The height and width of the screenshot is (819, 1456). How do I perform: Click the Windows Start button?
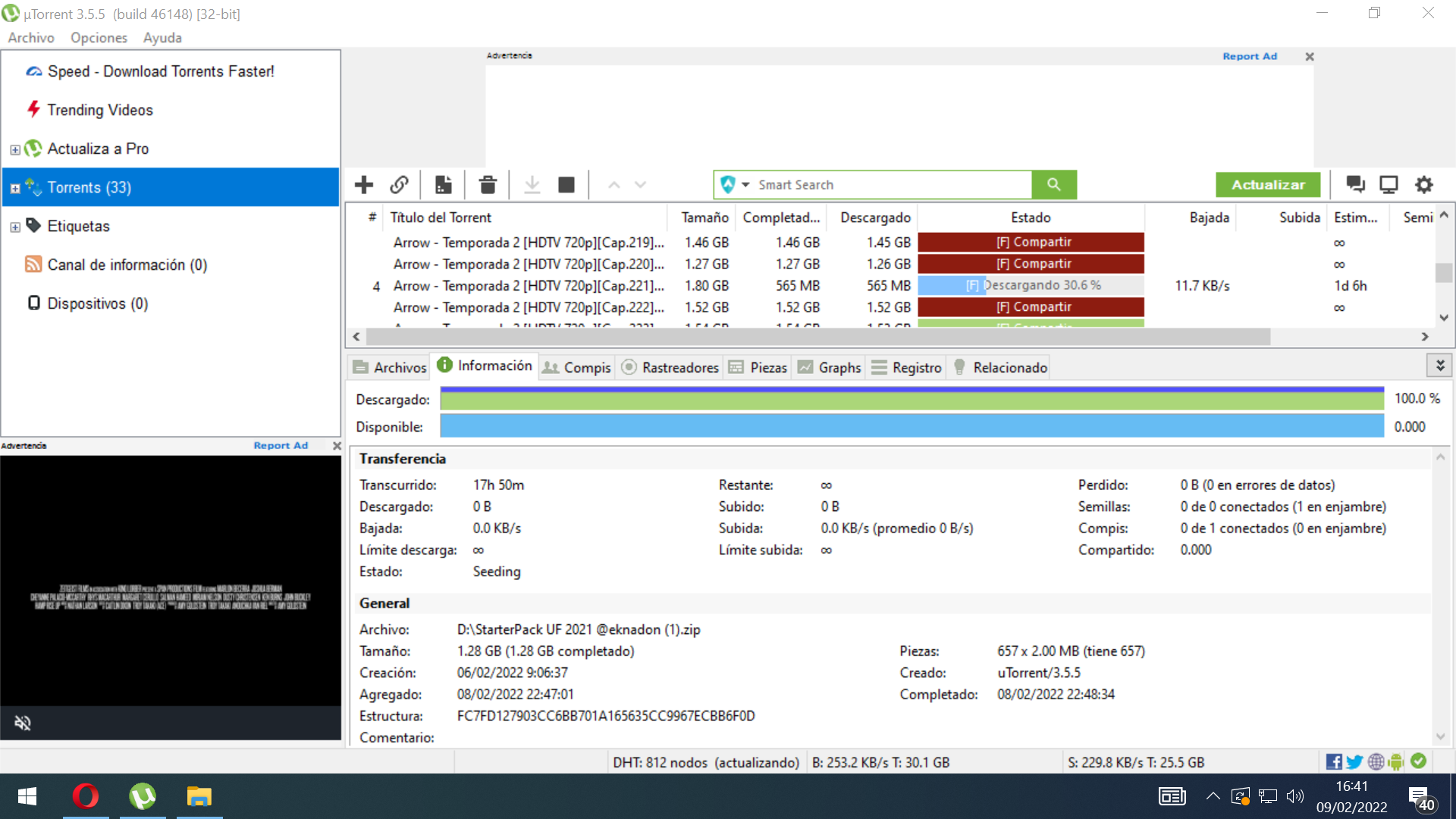point(27,796)
